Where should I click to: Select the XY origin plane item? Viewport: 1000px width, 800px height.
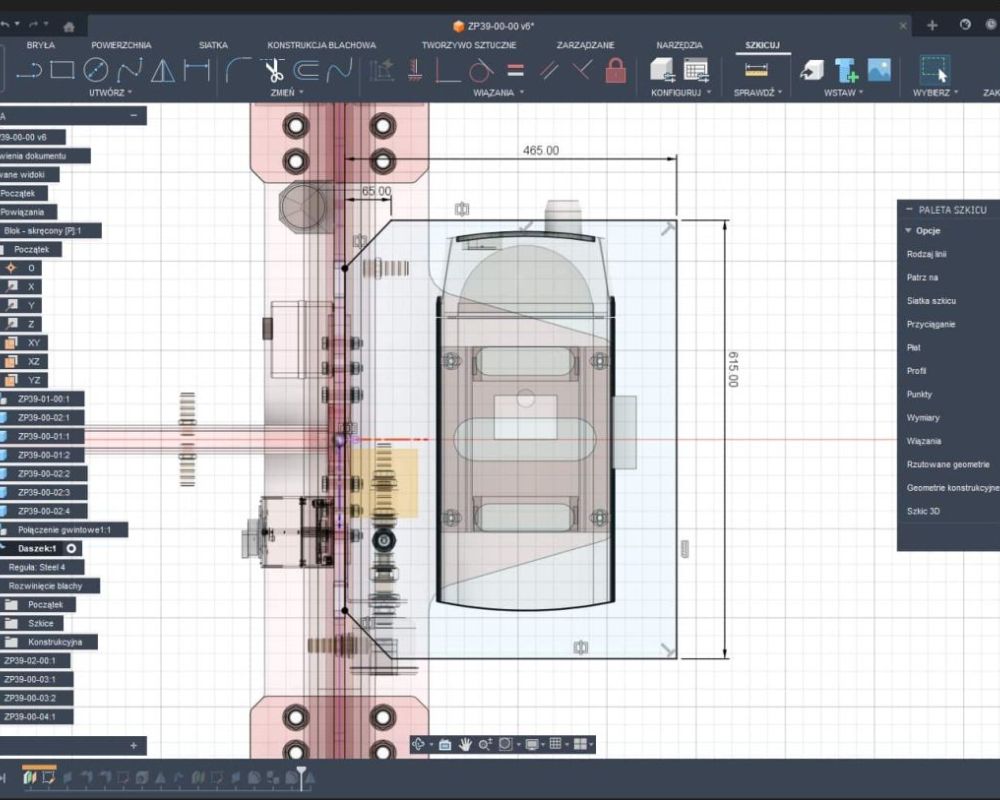pyautogui.click(x=33, y=342)
